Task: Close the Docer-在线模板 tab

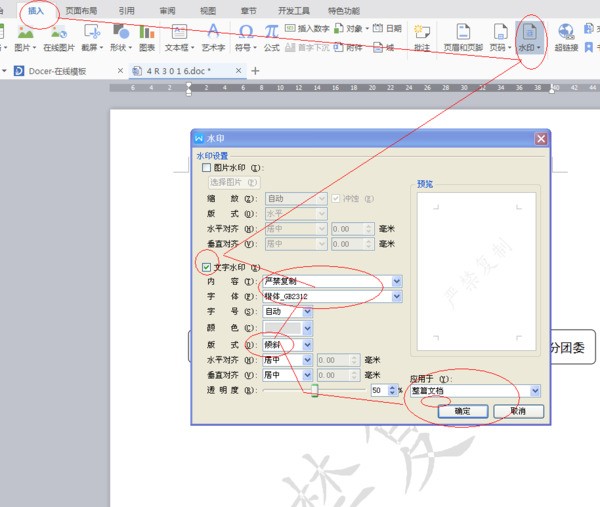Action: point(120,71)
